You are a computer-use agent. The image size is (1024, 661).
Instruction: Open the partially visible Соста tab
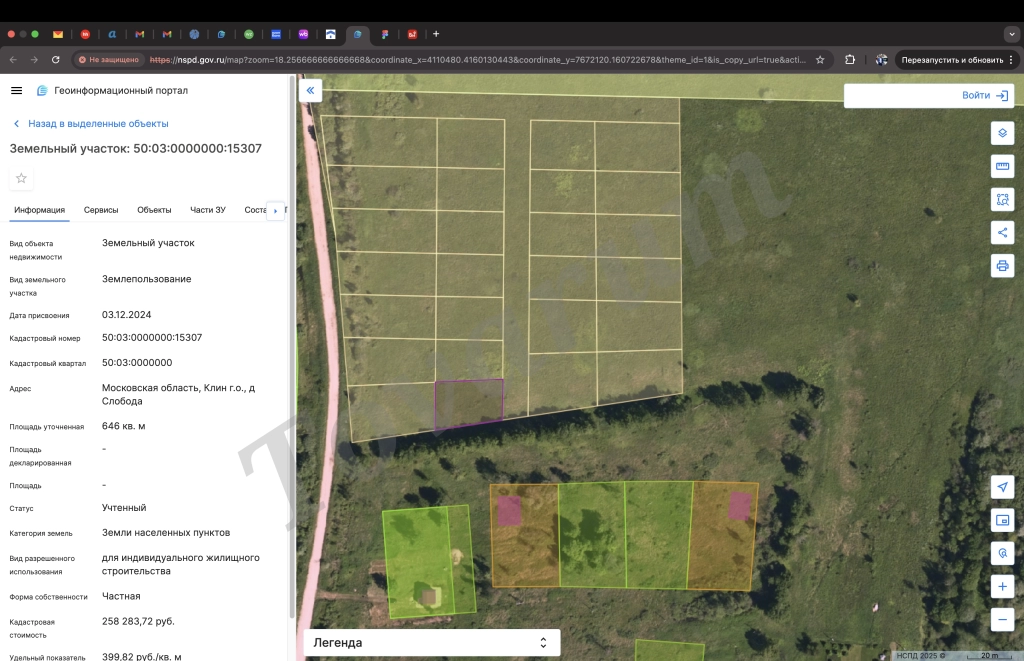(255, 210)
